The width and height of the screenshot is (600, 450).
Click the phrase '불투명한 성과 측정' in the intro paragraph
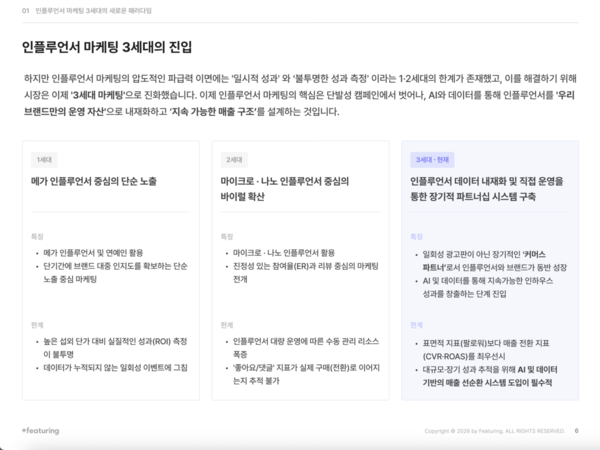[x=331, y=78]
